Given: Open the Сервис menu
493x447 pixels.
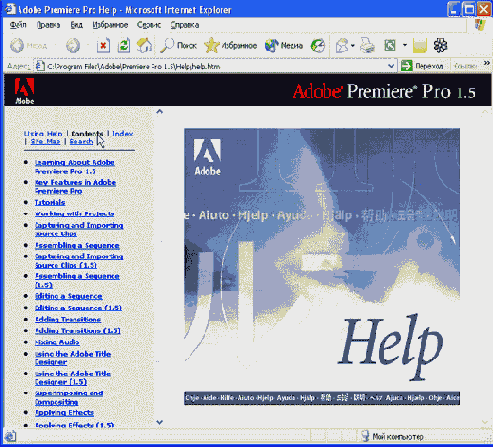Looking at the screenshot, I should coord(149,25).
